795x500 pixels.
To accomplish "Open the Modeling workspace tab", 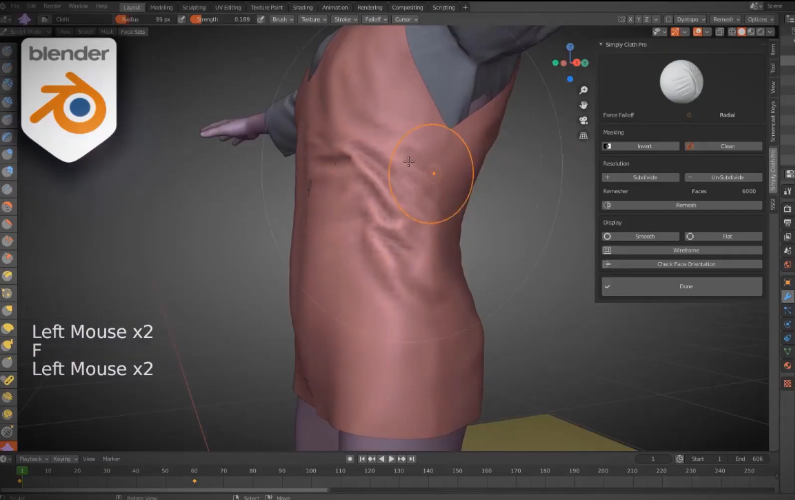I will pyautogui.click(x=161, y=7).
